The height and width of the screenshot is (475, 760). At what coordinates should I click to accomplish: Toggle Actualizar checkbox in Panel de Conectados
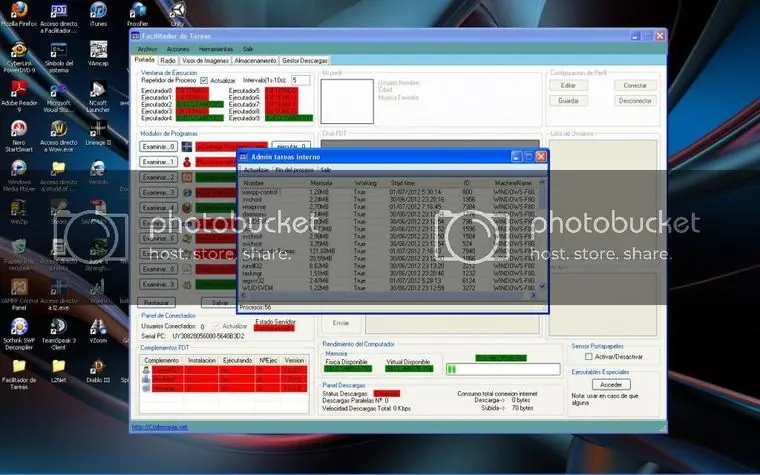pos(217,326)
